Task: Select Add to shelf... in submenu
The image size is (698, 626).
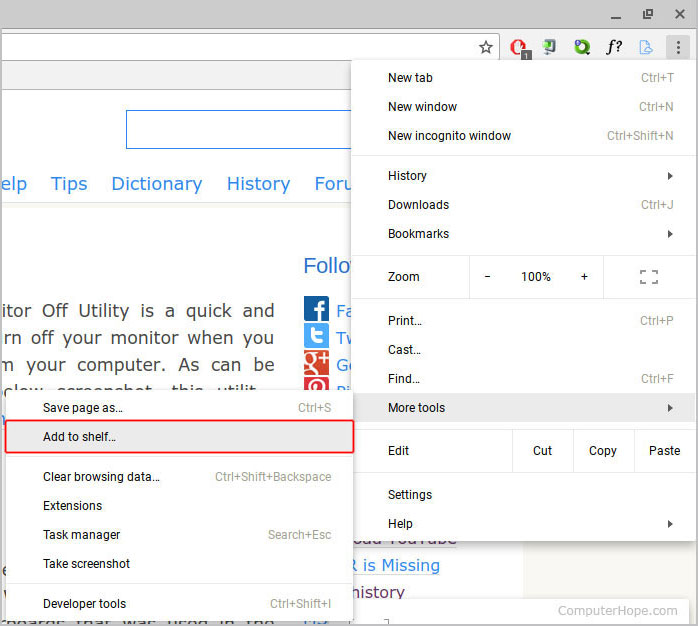Action: (179, 437)
